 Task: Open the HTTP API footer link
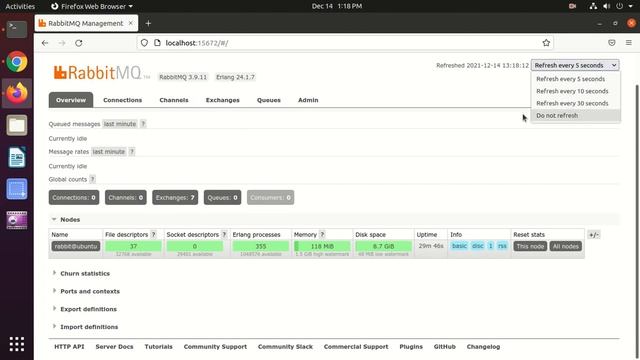click(x=69, y=347)
